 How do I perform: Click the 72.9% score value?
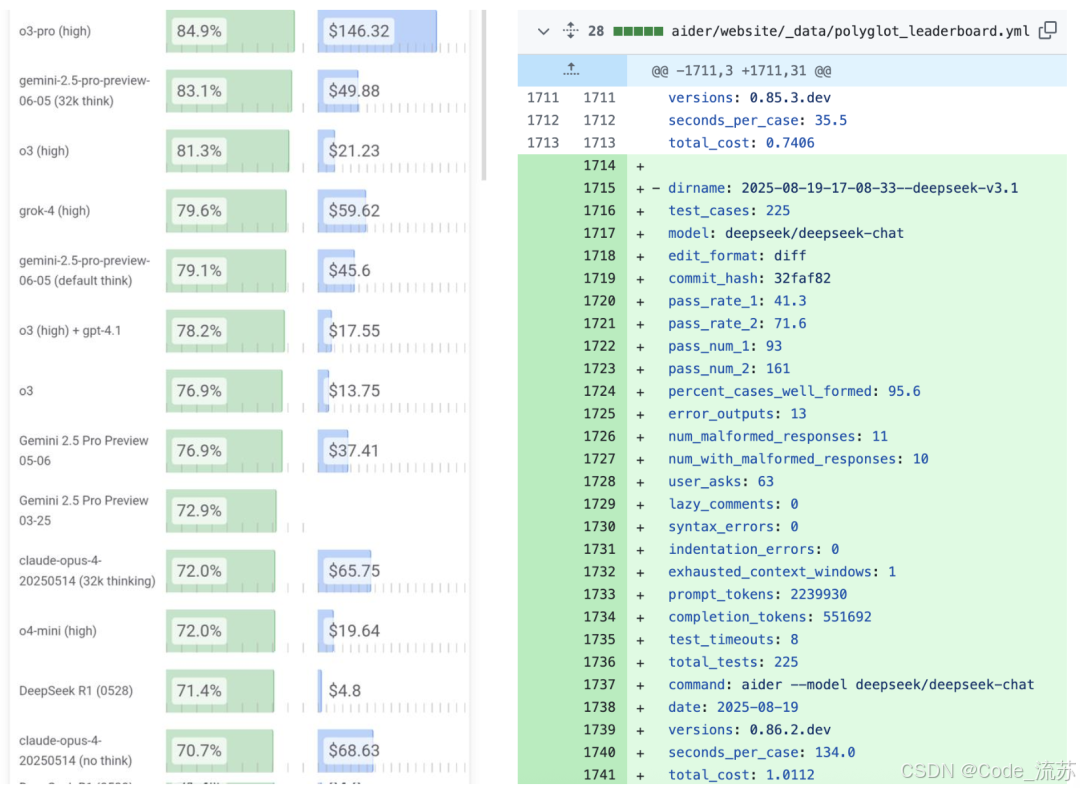[x=199, y=510]
